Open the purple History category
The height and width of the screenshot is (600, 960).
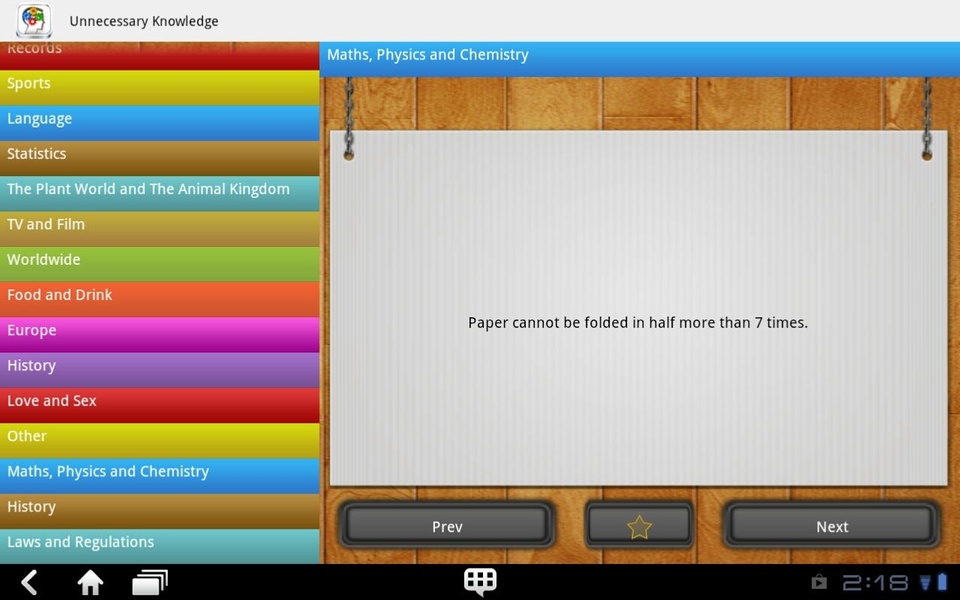pos(160,370)
